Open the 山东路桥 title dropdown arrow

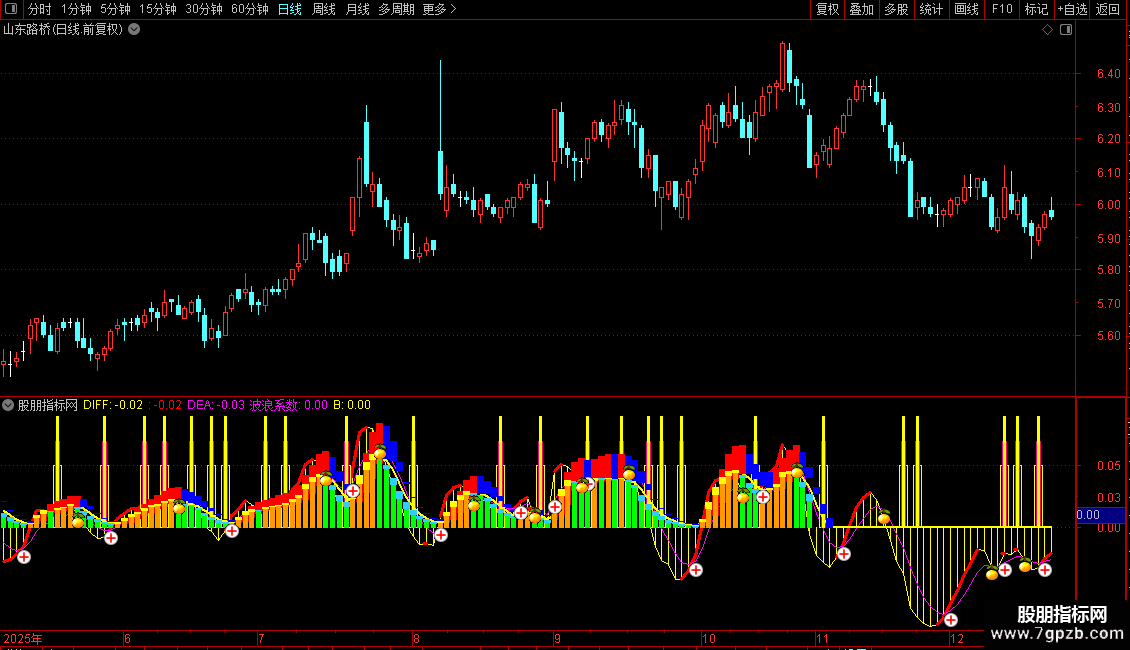point(134,30)
